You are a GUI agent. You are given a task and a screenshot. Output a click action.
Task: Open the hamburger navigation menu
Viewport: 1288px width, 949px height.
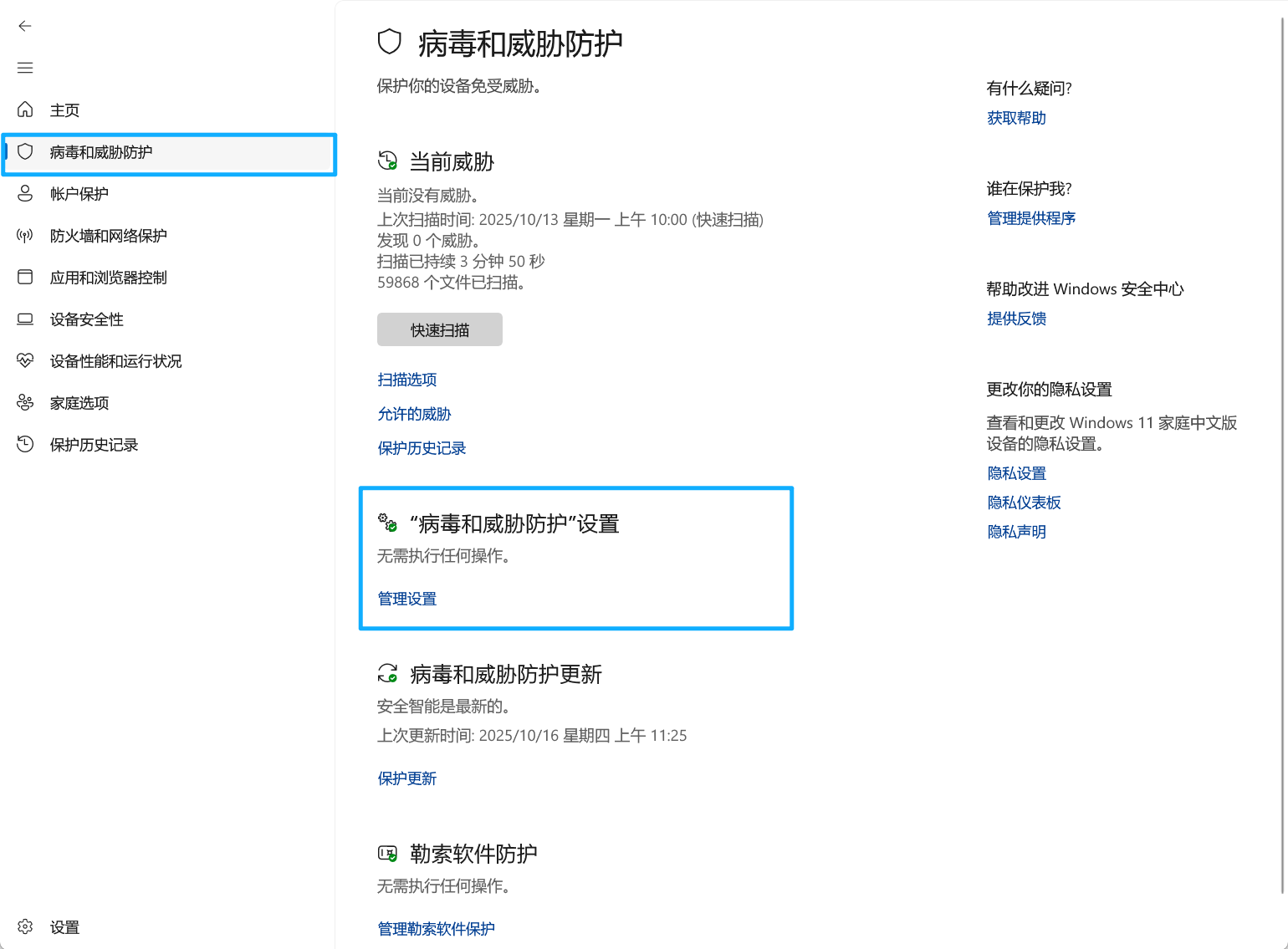point(25,68)
